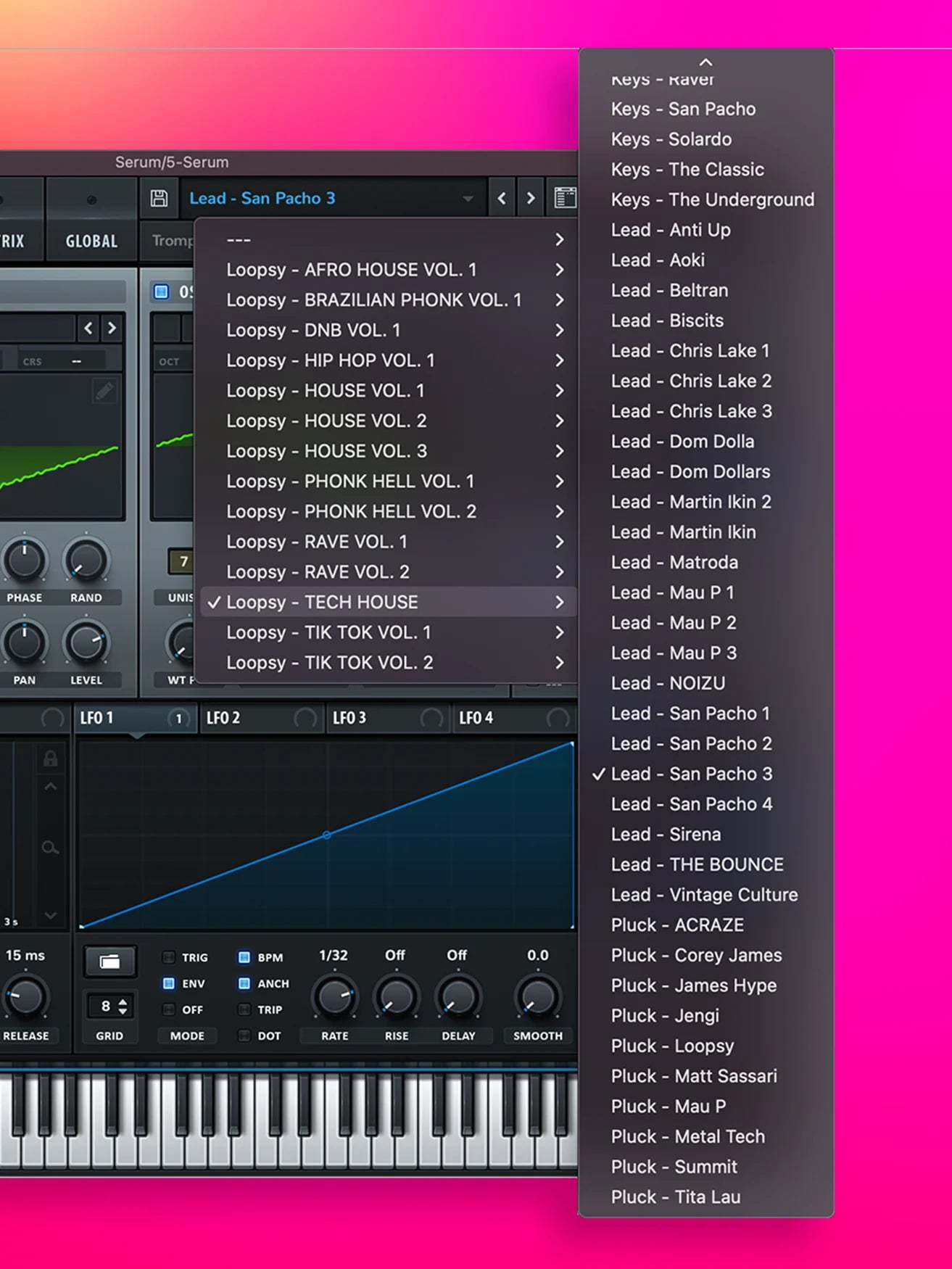This screenshot has width=952, height=1269.
Task: Click the LFO folder load icon
Action: pyautogui.click(x=109, y=962)
